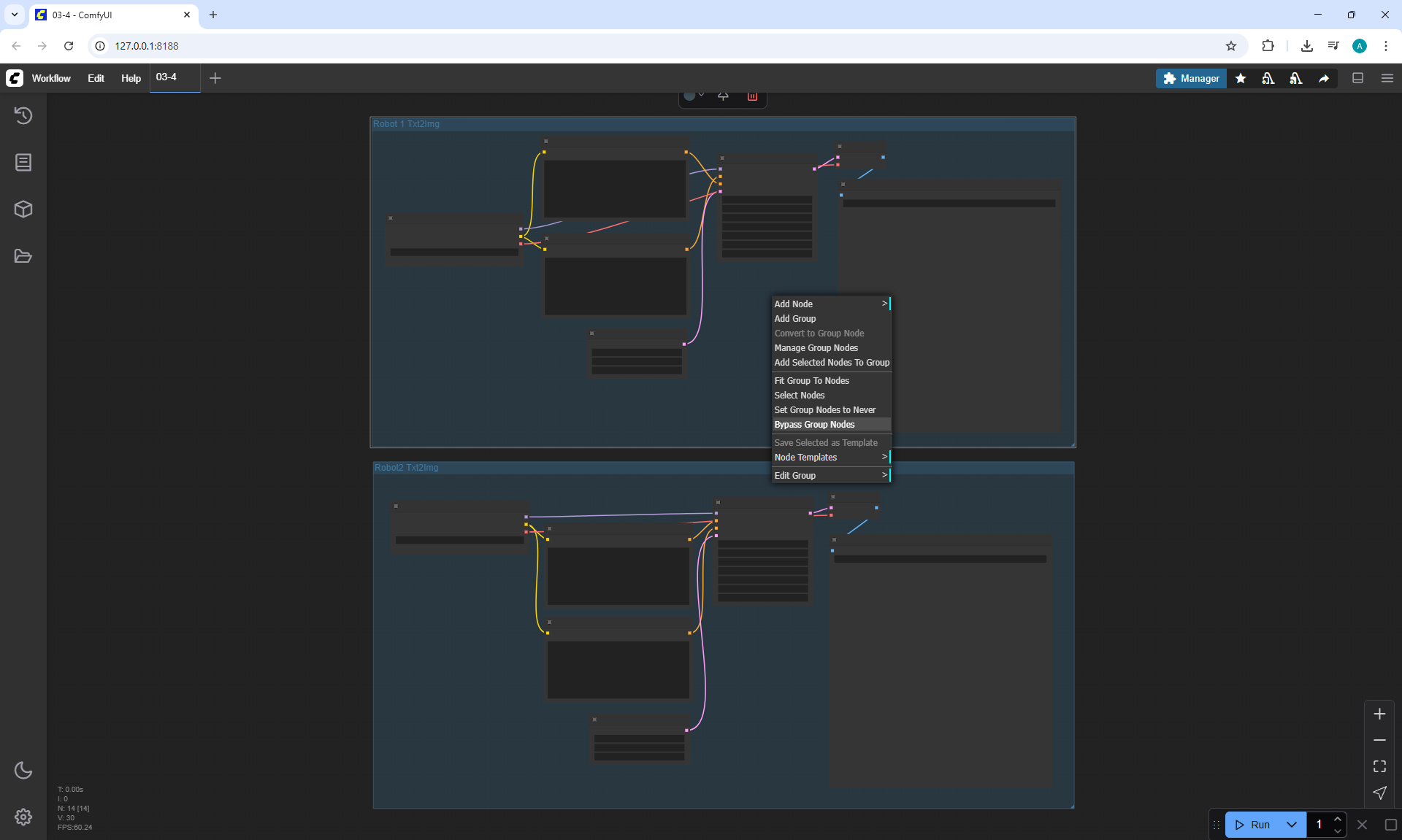Click the Manager button
Viewport: 1402px width, 840px height.
1191,78
